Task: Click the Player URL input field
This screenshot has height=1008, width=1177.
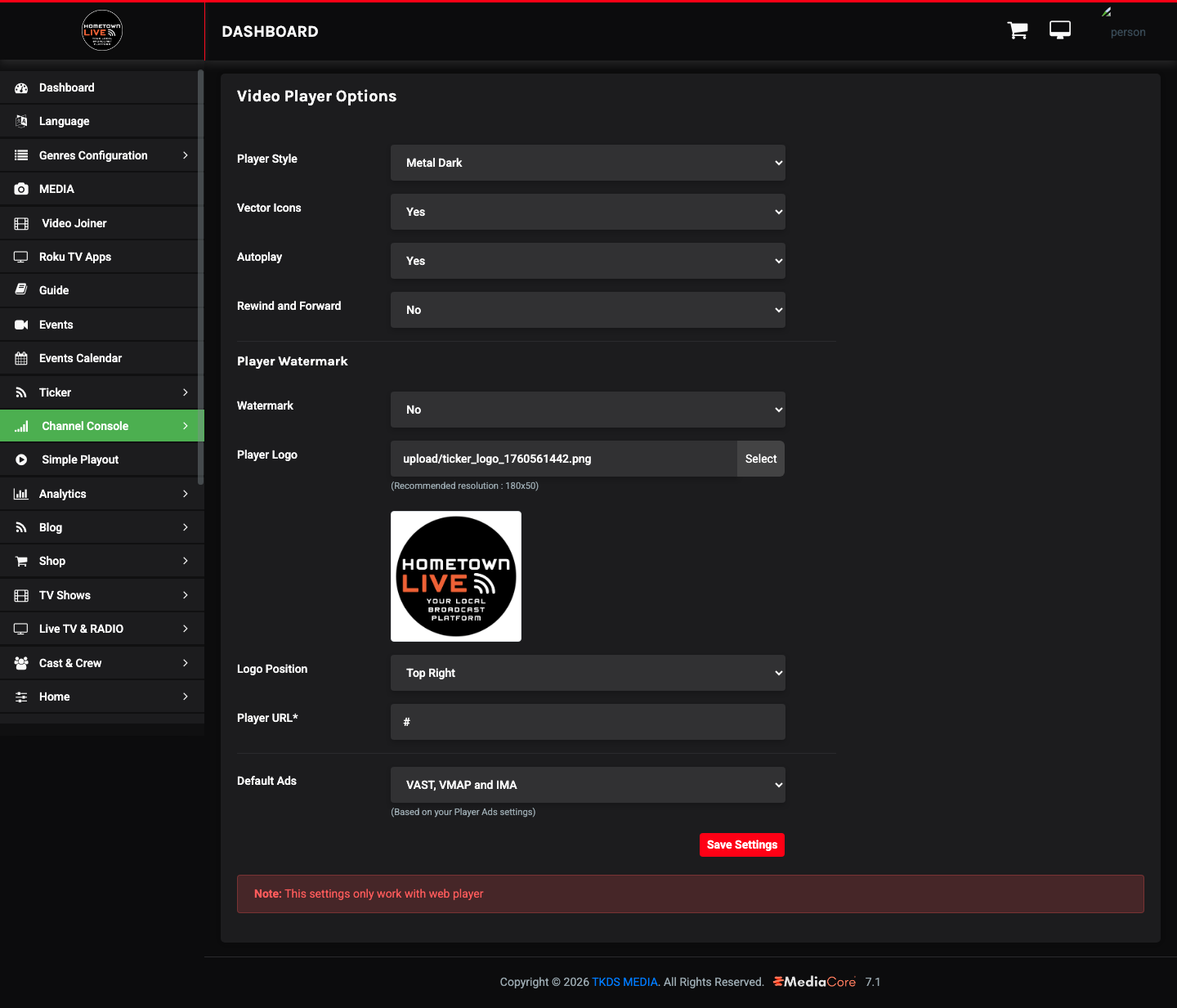Action: click(x=588, y=722)
